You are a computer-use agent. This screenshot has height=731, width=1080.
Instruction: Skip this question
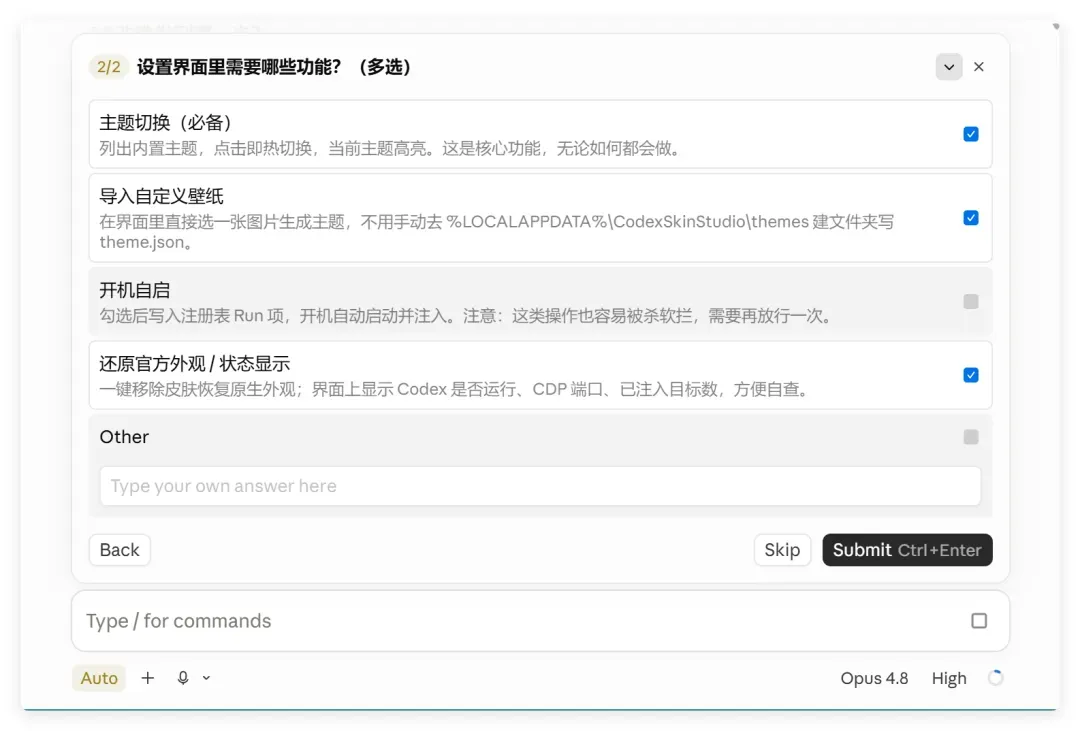point(782,550)
